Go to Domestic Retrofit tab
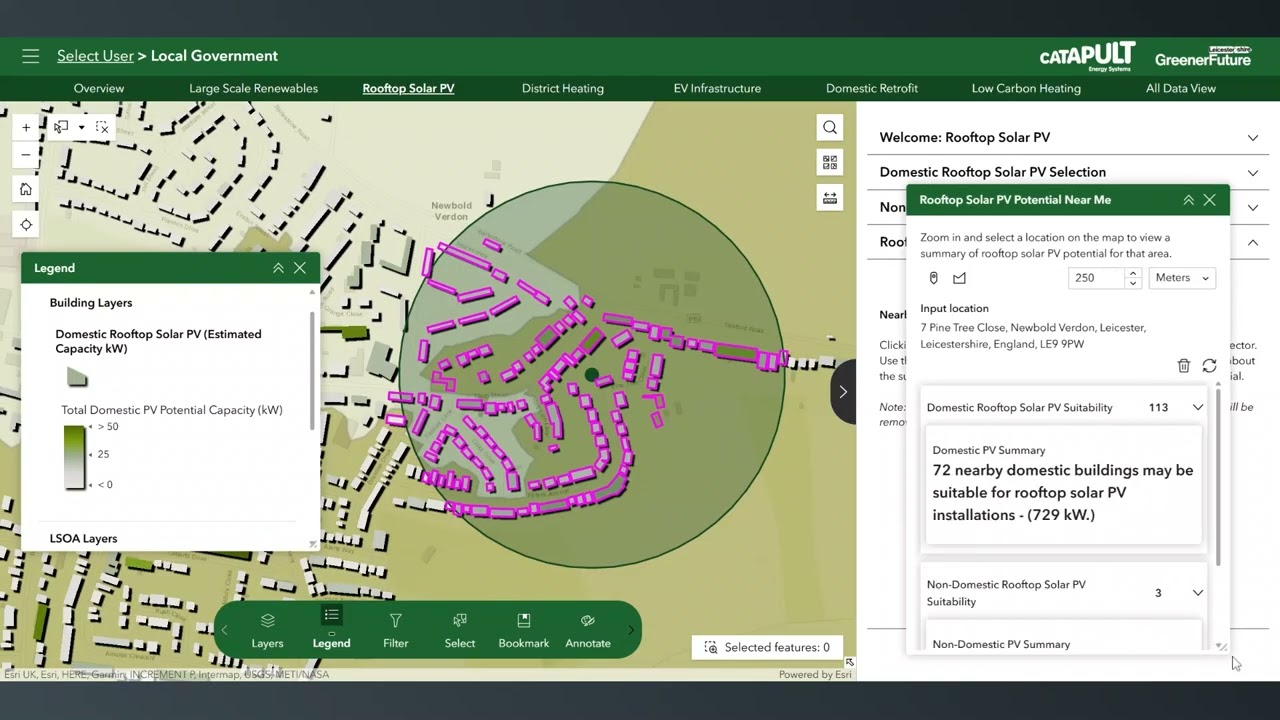 coord(872,88)
